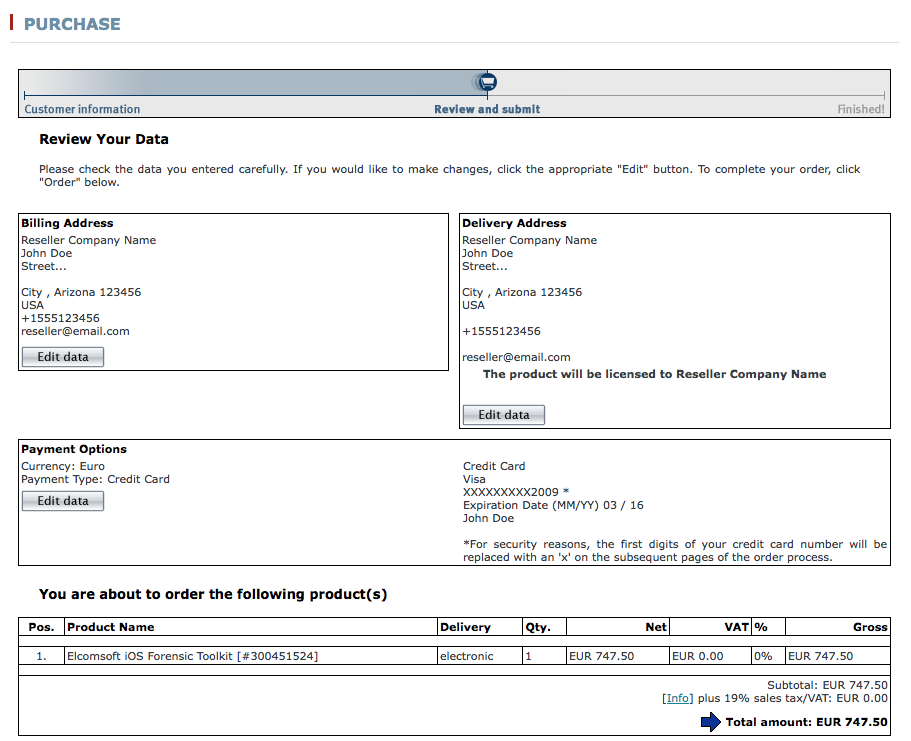This screenshot has width=911, height=741.
Task: Go to the Customer information step
Action: click(x=82, y=109)
